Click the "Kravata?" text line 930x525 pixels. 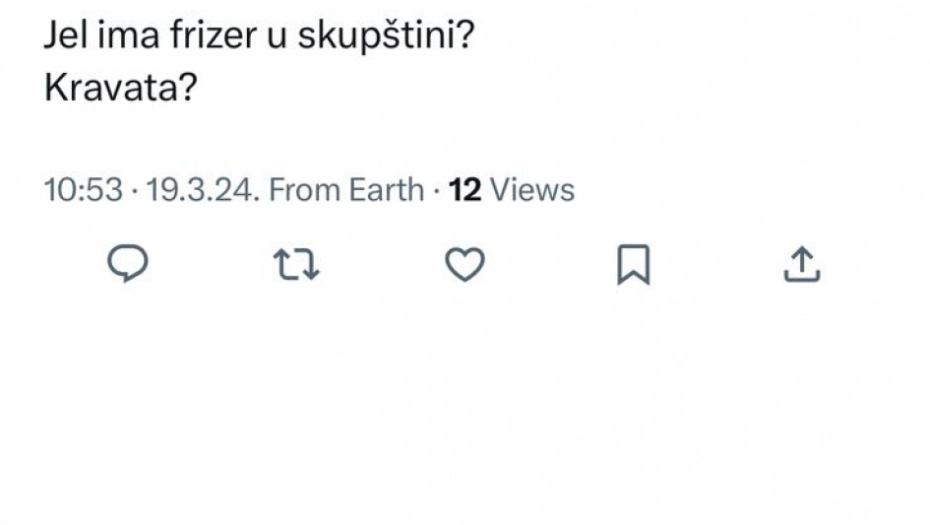pos(120,89)
